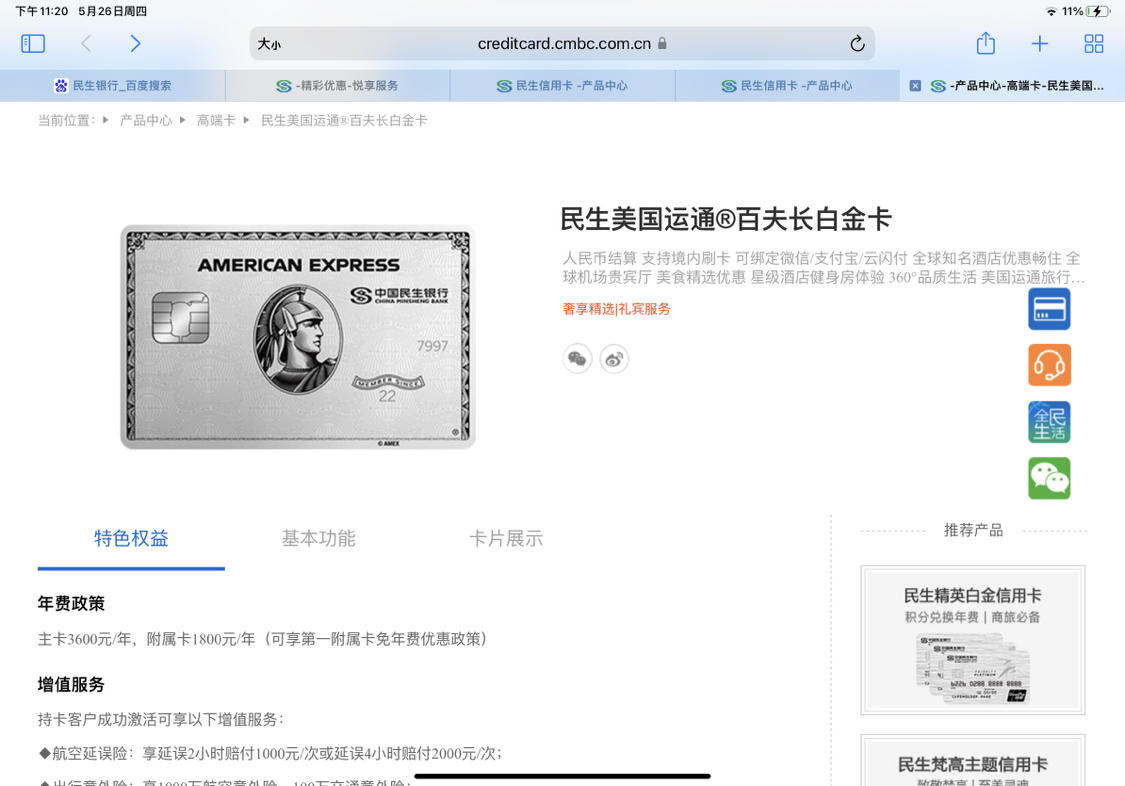Switch to 精彩优惠-悦享服务 tab

(x=338, y=85)
